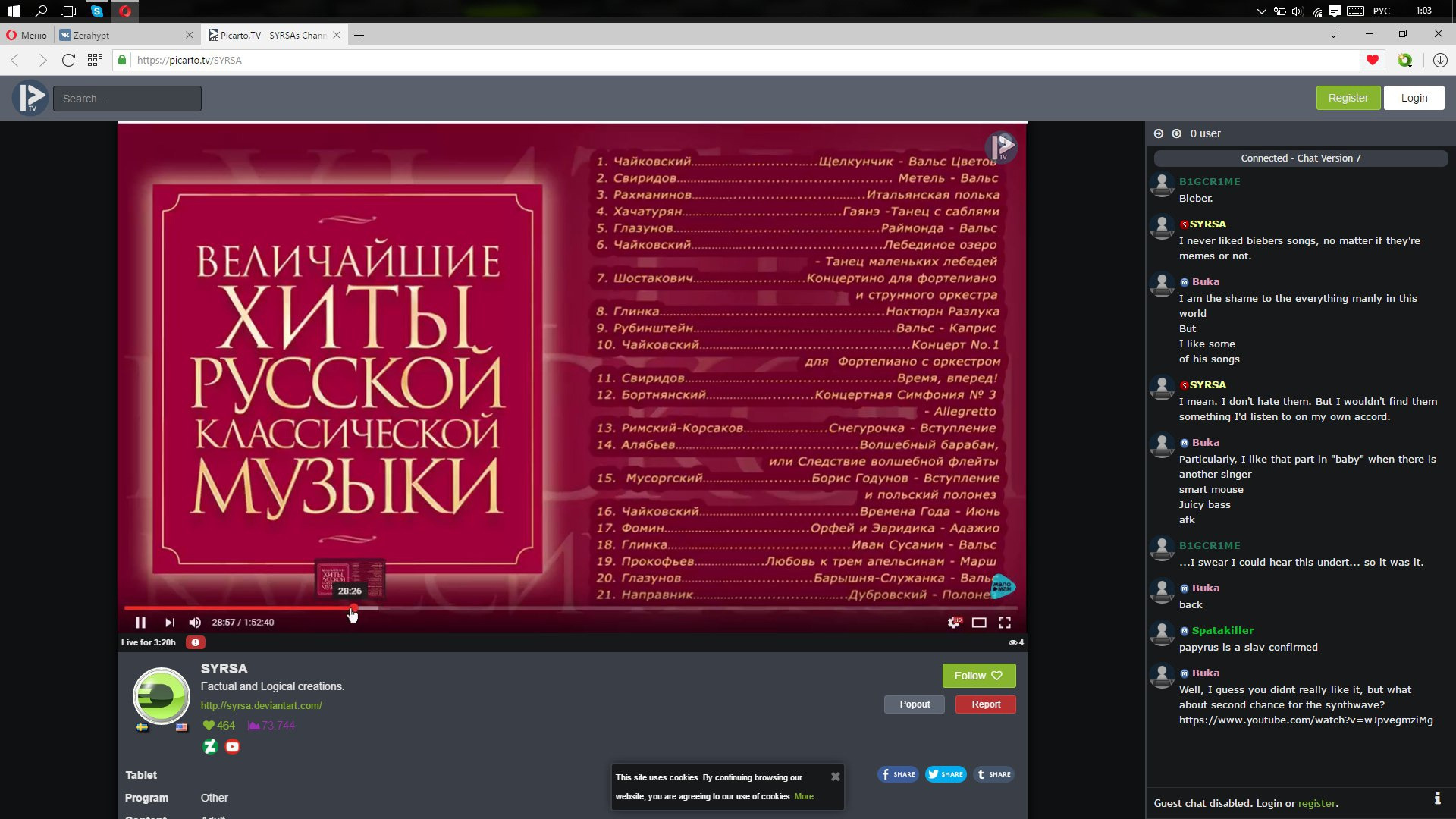Click SYRSA channel avatar
The height and width of the screenshot is (819, 1456).
pos(162,695)
